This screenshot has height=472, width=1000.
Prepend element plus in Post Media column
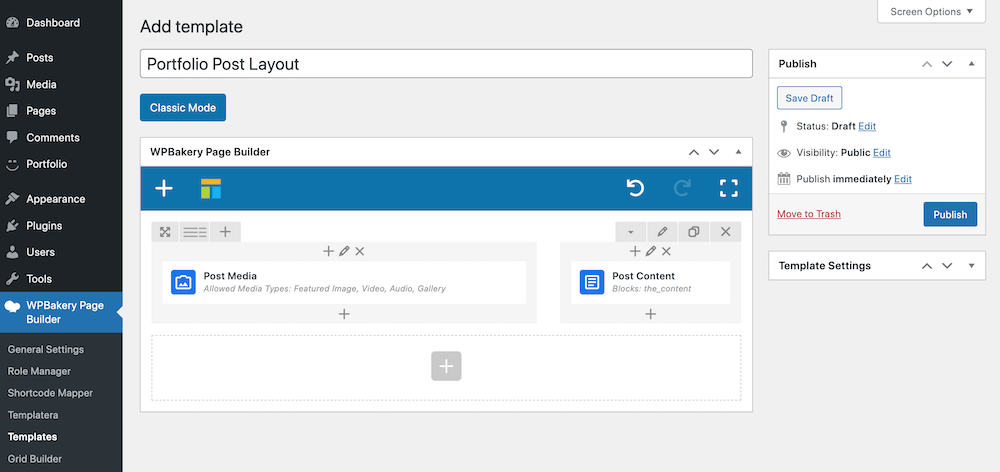click(328, 251)
